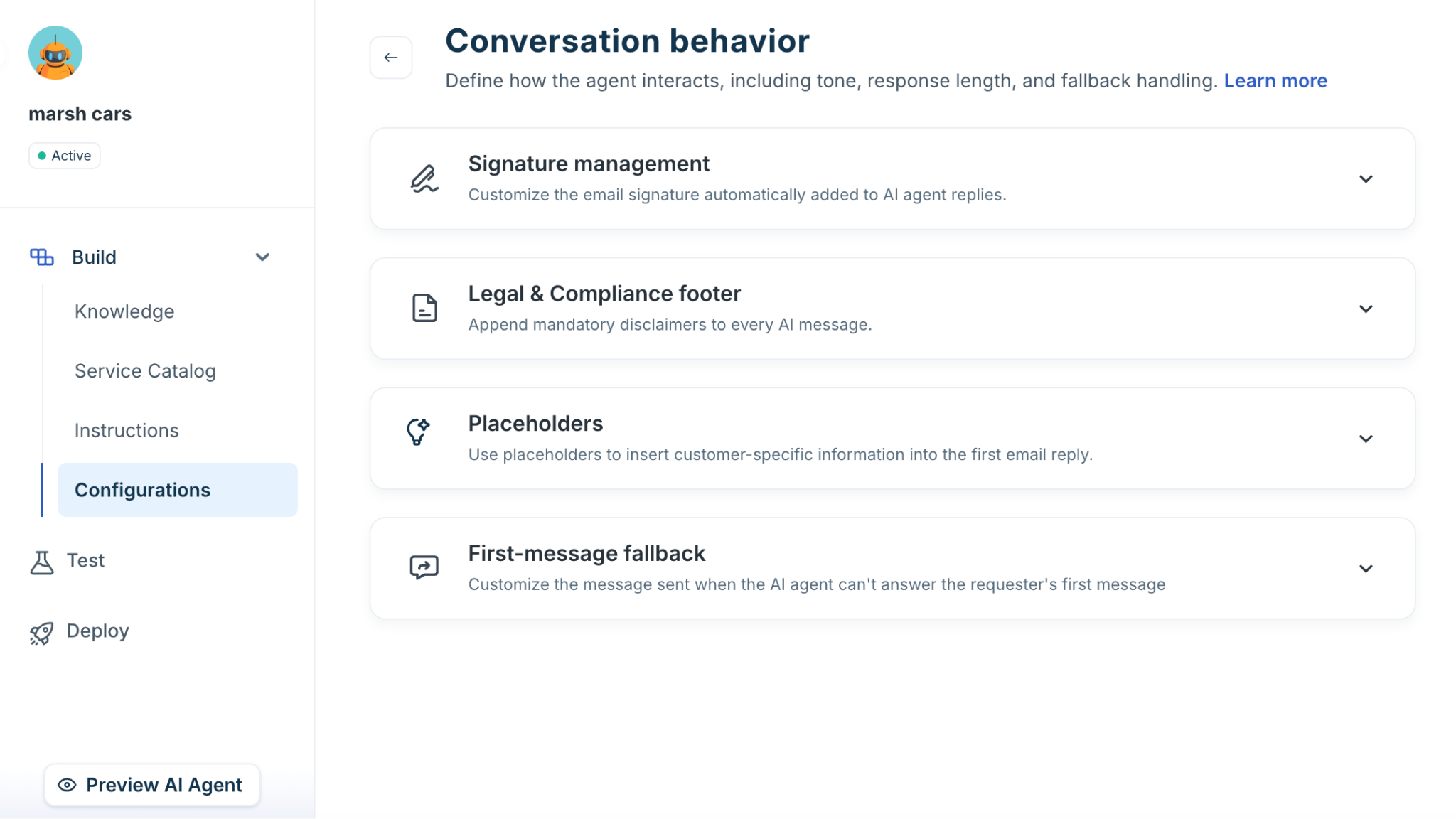Select Instructions in the sidebar

click(x=127, y=431)
